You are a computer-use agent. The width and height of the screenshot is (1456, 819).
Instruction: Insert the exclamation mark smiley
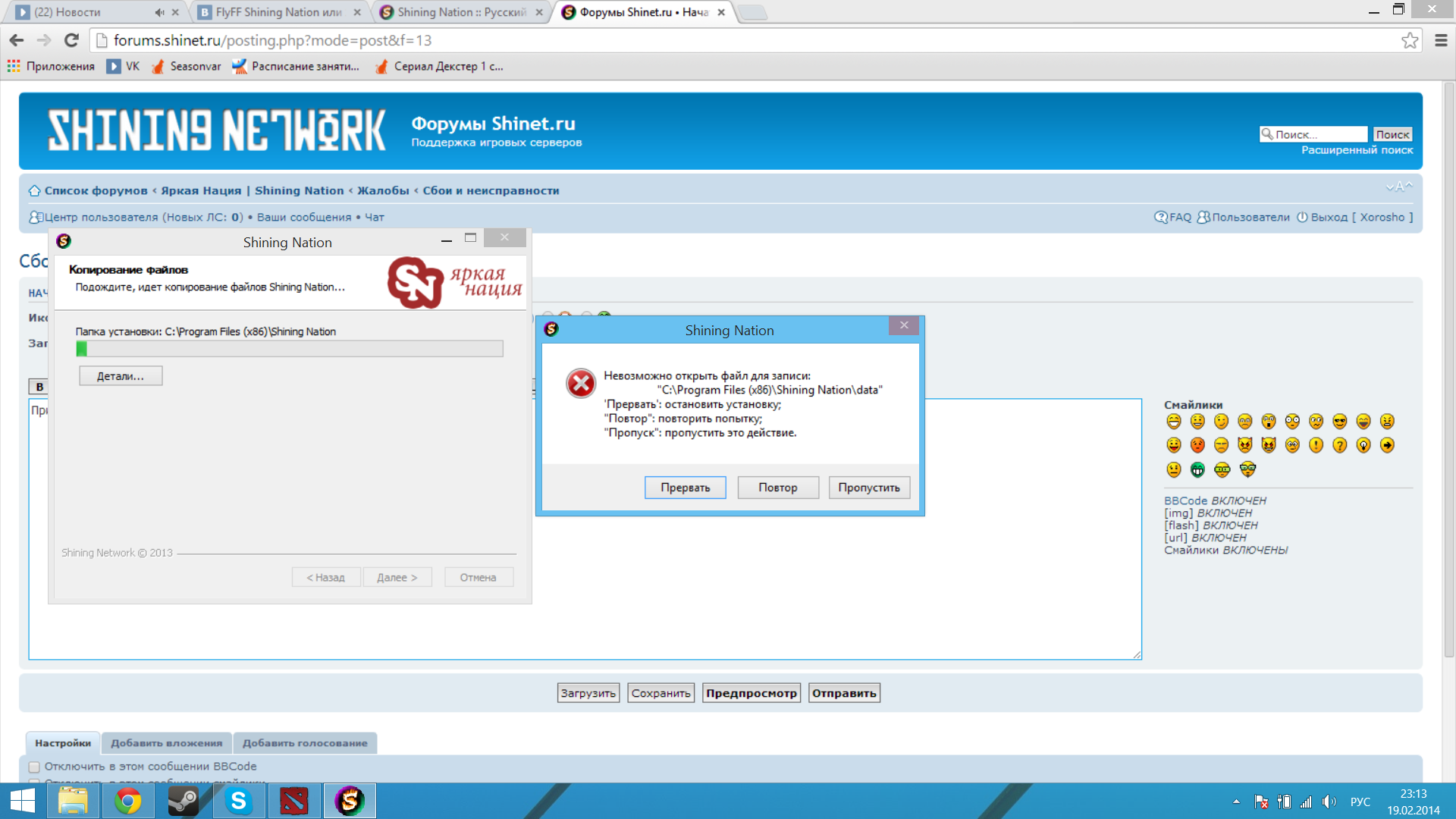(x=1316, y=445)
